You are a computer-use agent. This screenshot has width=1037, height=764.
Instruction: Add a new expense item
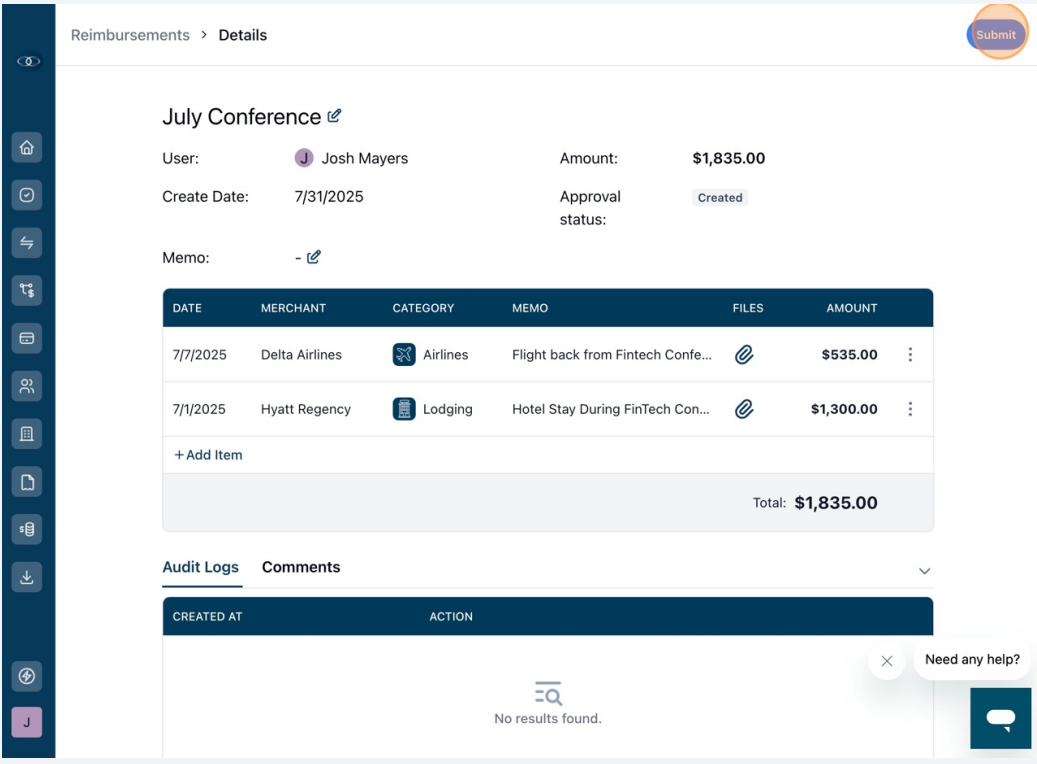click(x=208, y=455)
